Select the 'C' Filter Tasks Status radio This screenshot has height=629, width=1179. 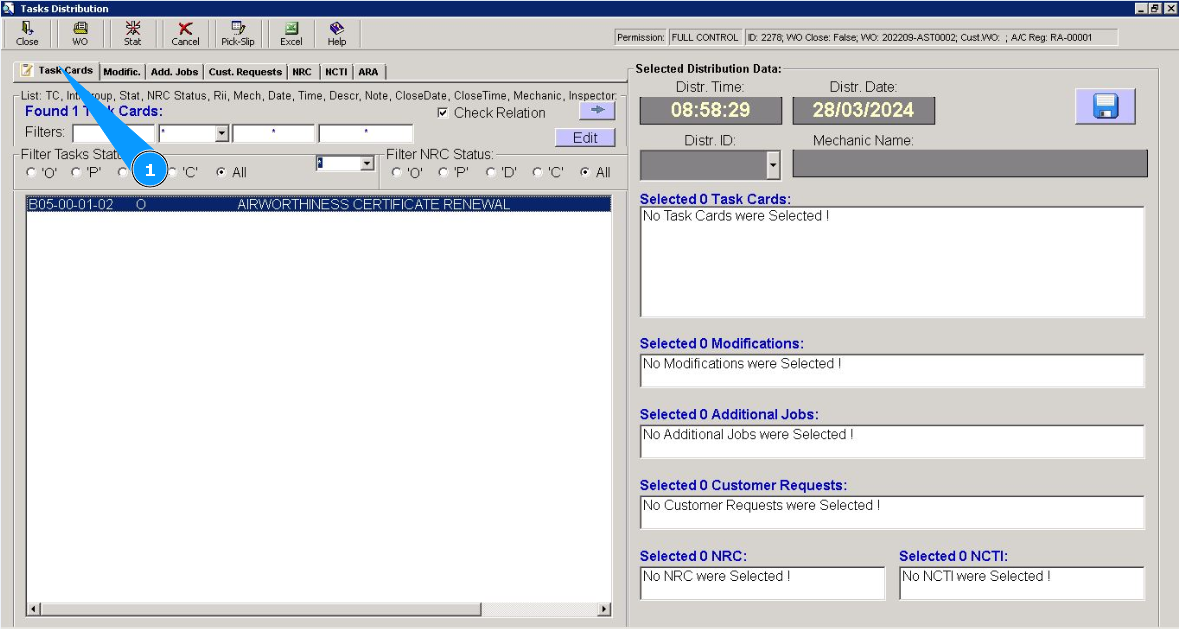pyautogui.click(x=172, y=172)
